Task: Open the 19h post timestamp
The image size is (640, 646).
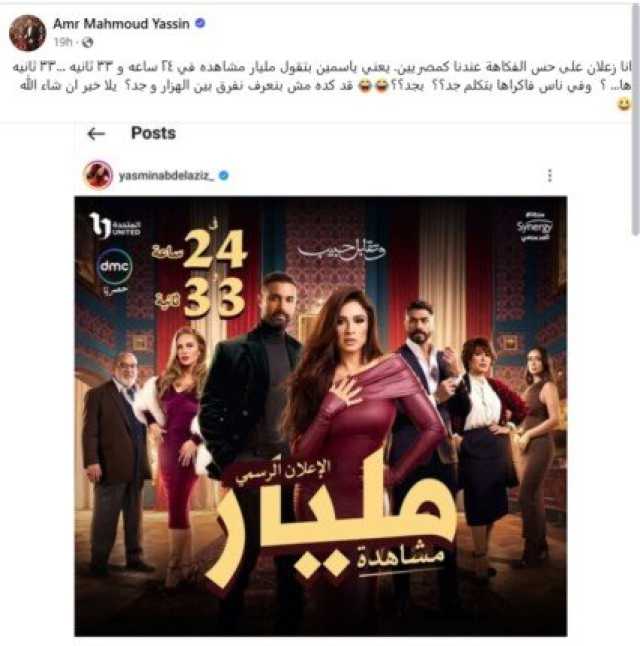Action: tap(63, 42)
